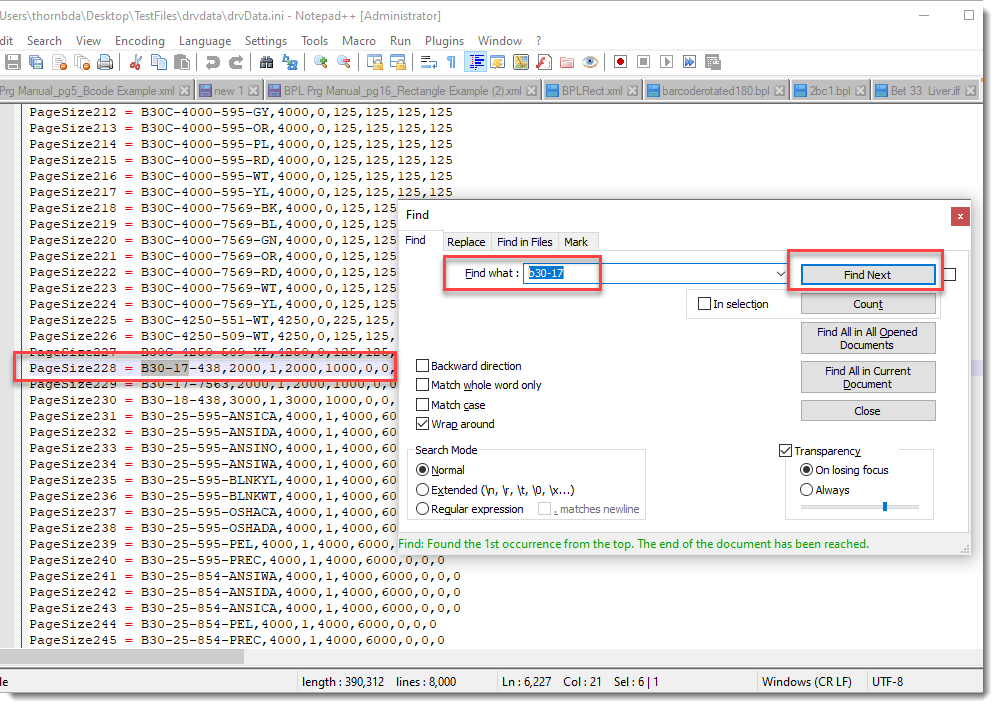Adjust the Transparency slider handle
The height and width of the screenshot is (708, 998).
coord(885,507)
